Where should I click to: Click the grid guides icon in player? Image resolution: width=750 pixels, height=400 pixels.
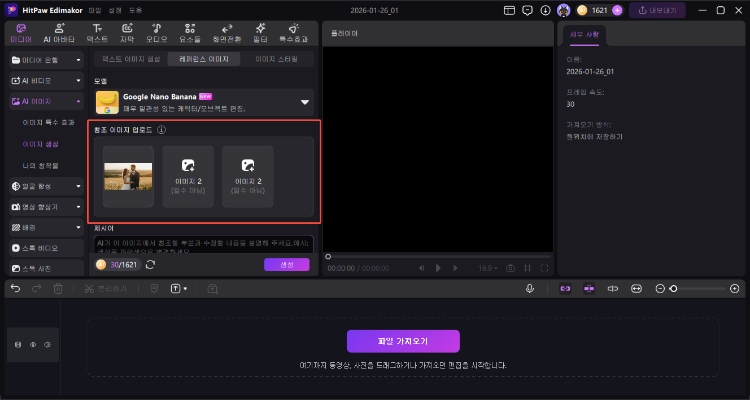527,268
